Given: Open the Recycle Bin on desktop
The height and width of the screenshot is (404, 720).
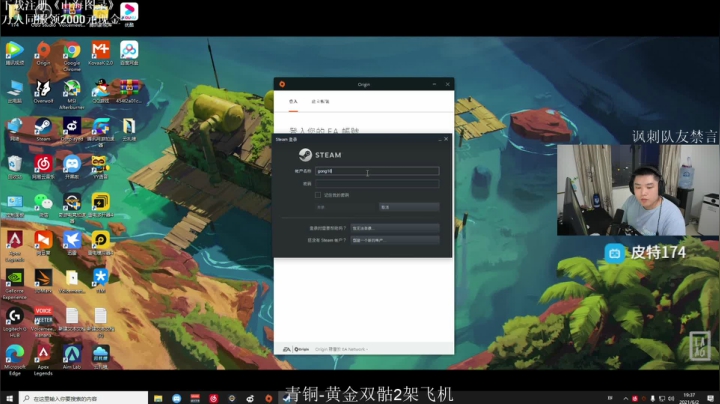Looking at the screenshot, I should pyautogui.click(x=15, y=167).
